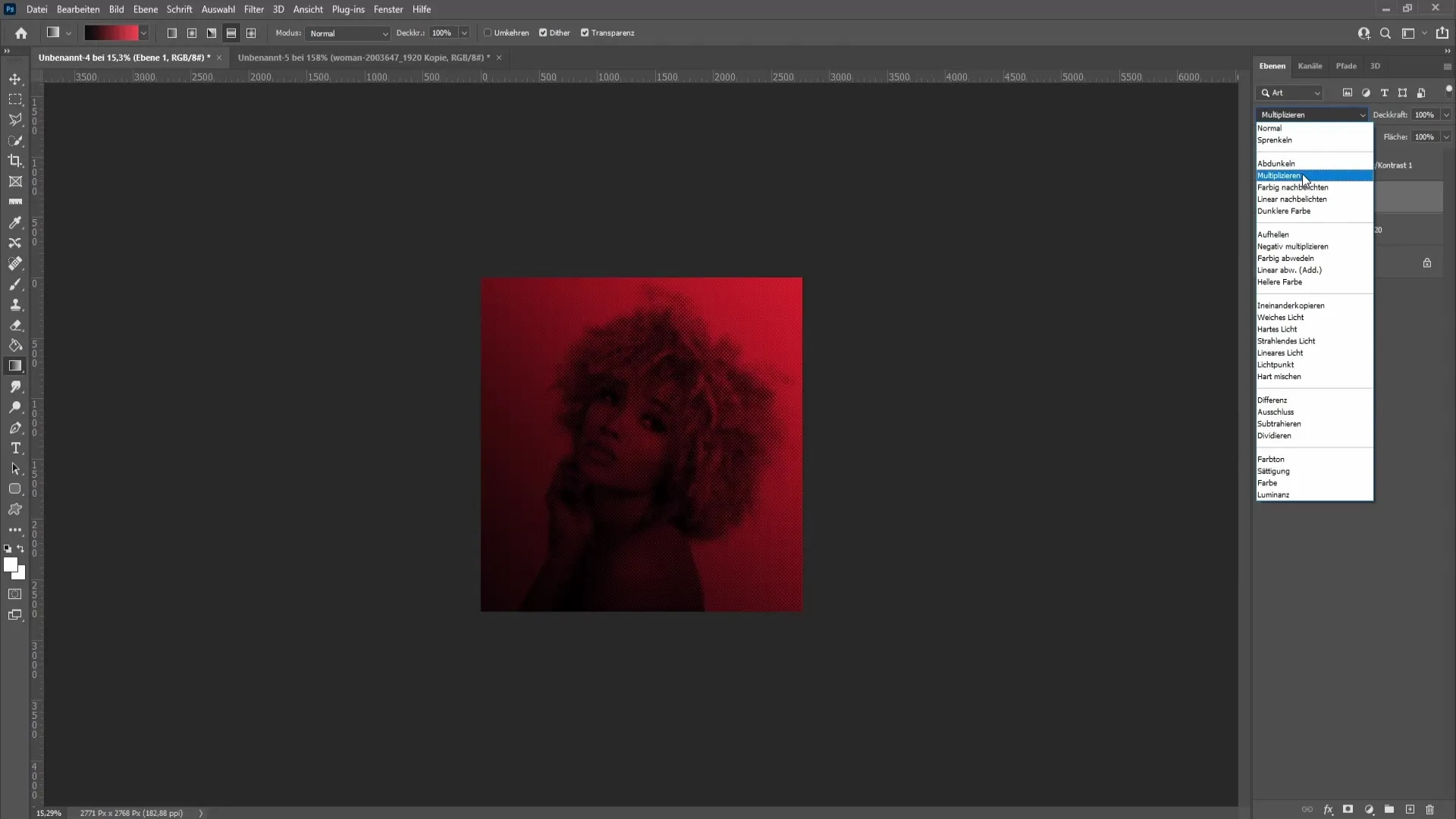Toggle the Transparenz checkbox
The image size is (1456, 819).
click(584, 33)
